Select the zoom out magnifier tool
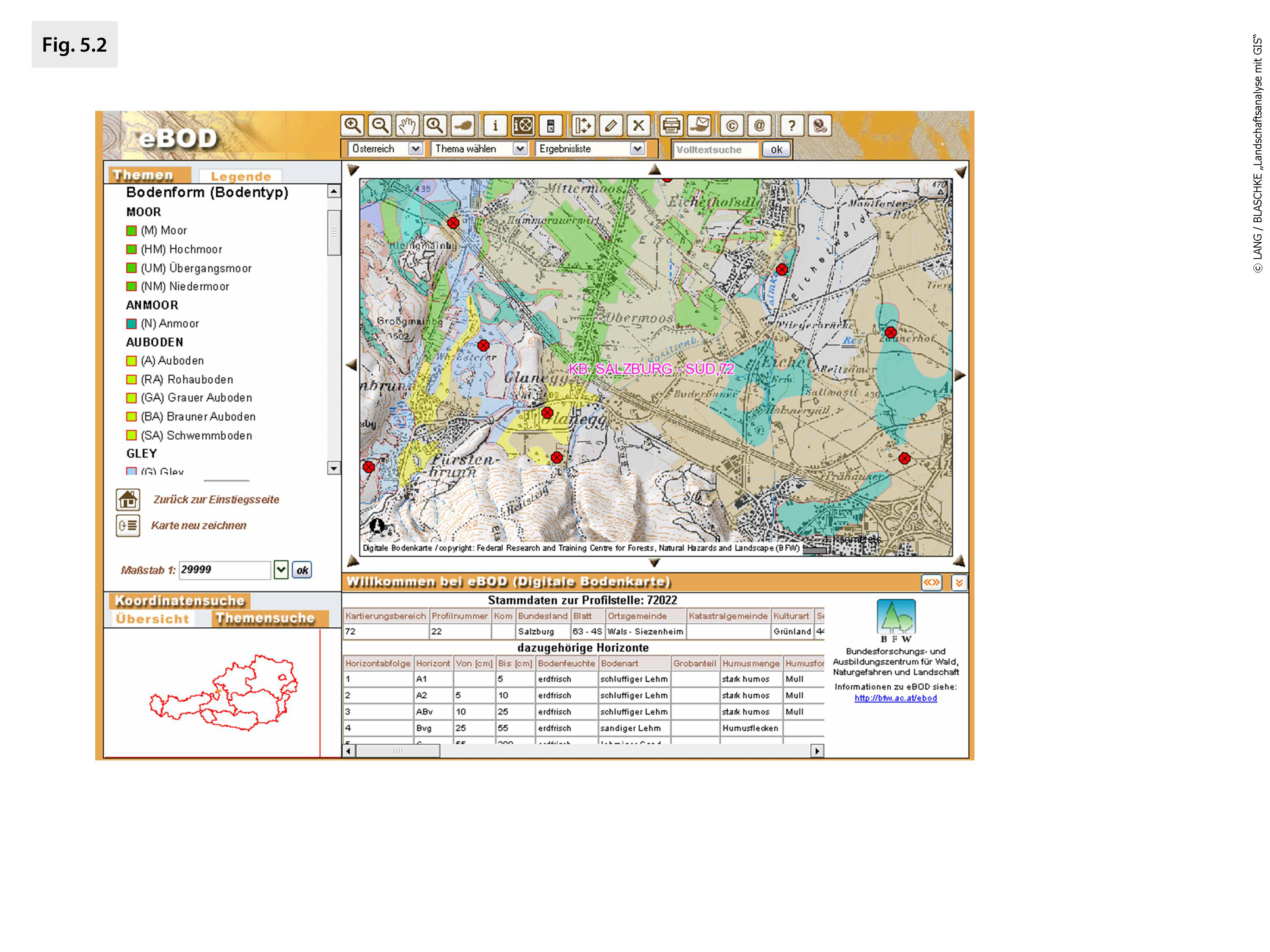This screenshot has width=1270, height=952. click(x=380, y=125)
